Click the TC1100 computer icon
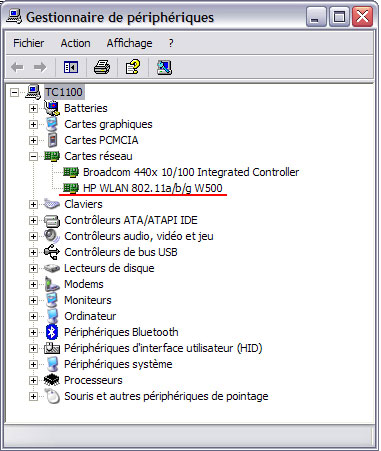 point(33,92)
